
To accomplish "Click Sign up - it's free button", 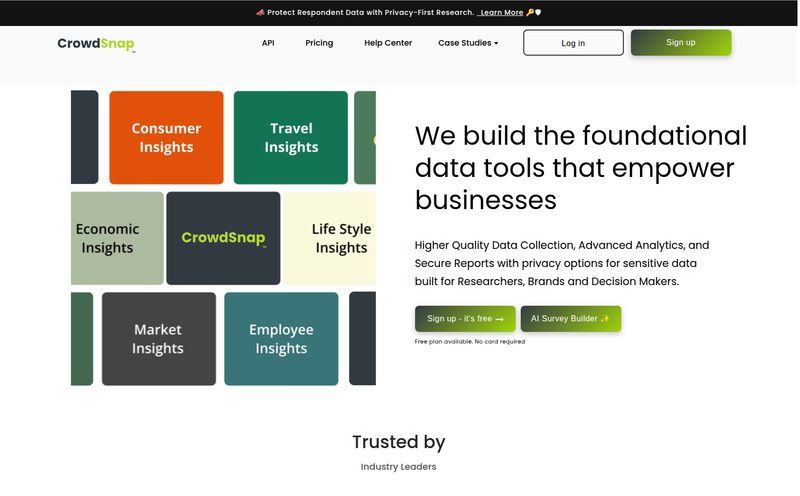I will click(465, 319).
